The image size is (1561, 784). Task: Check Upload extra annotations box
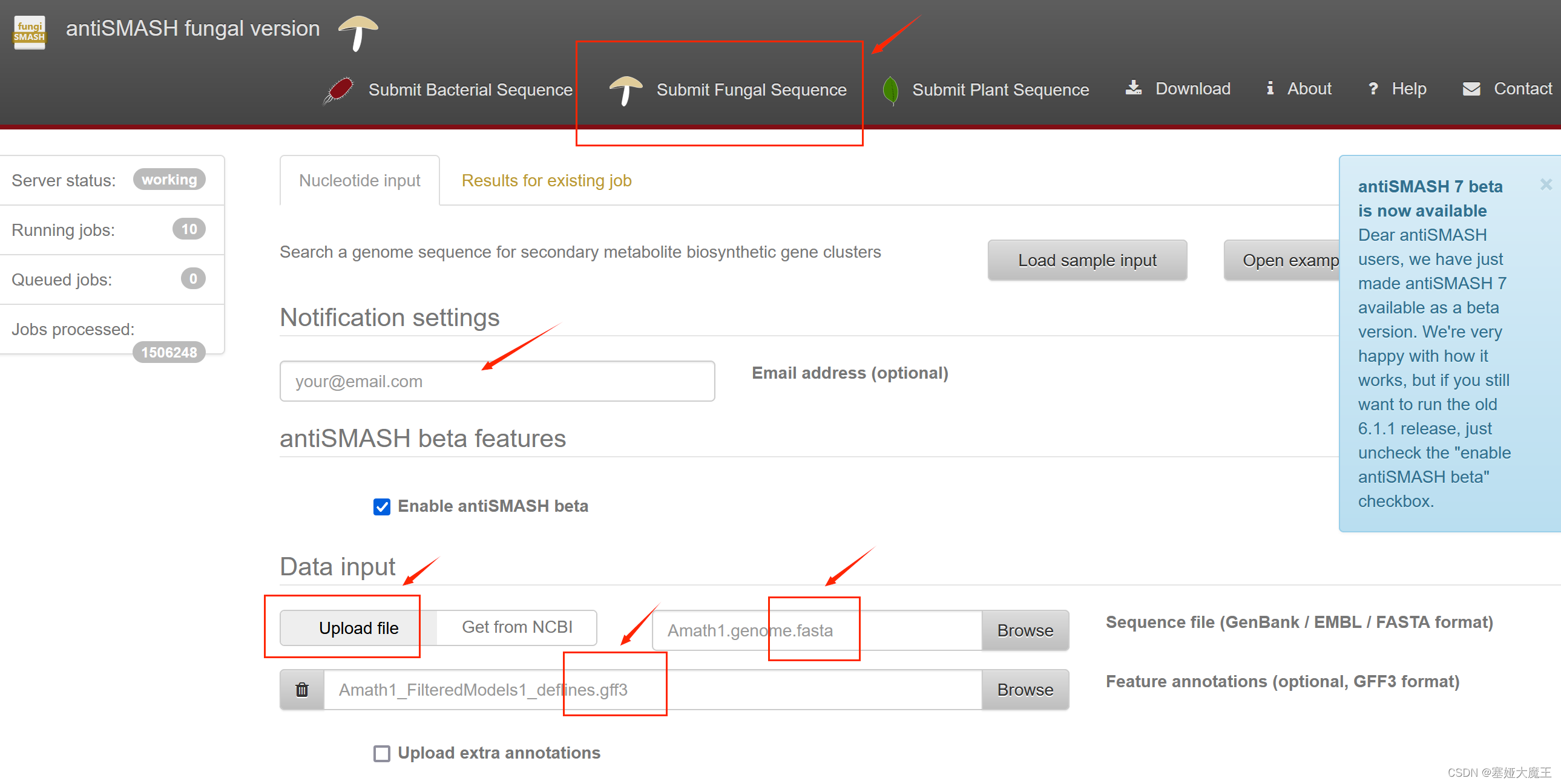(382, 753)
